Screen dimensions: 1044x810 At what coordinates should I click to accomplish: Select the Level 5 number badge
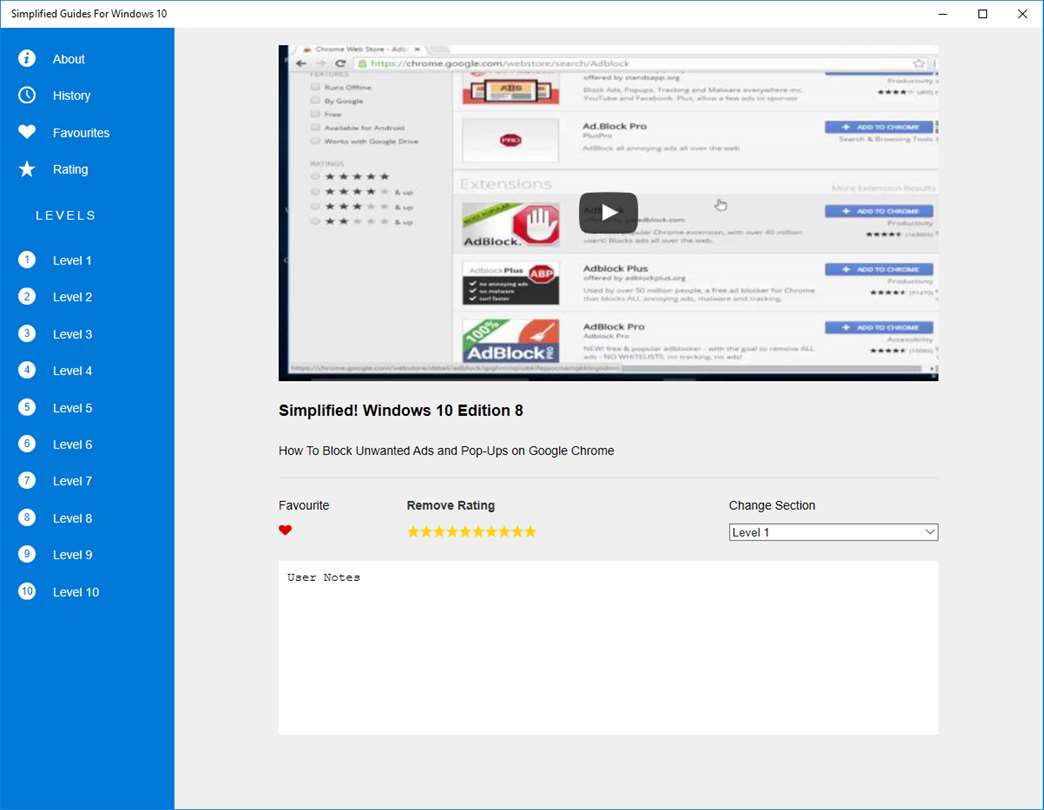tap(27, 407)
